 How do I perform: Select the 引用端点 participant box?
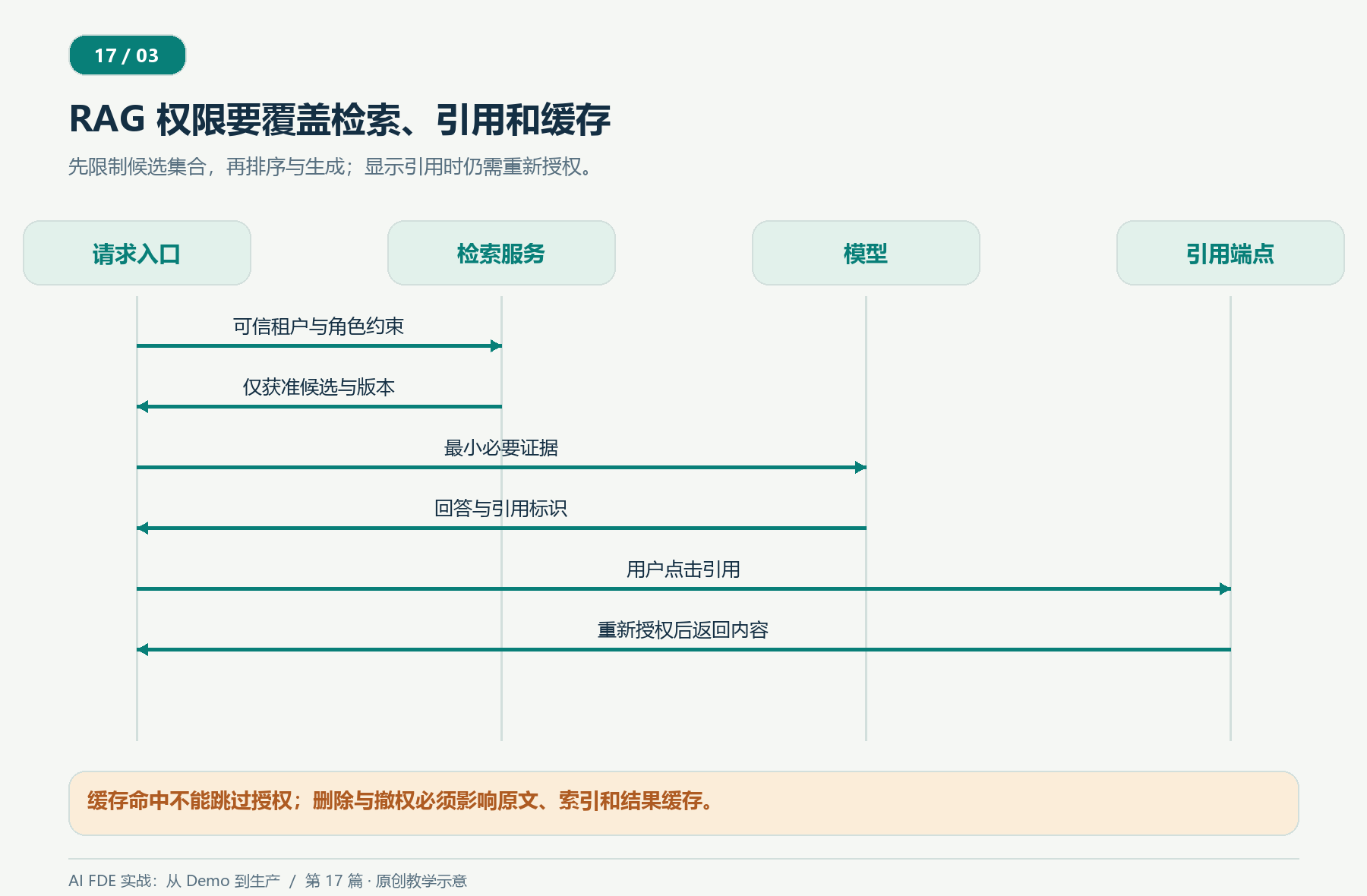(1230, 253)
